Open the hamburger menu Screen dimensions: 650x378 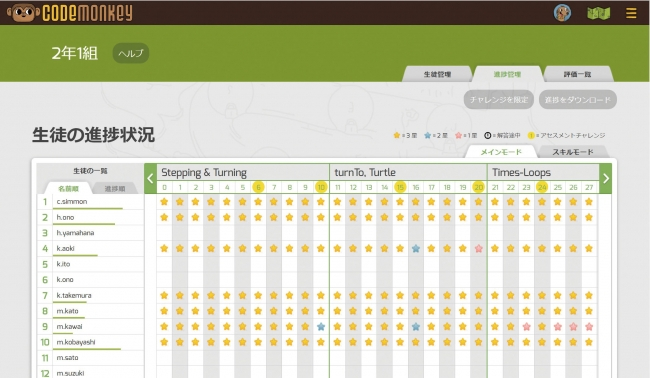[631, 13]
